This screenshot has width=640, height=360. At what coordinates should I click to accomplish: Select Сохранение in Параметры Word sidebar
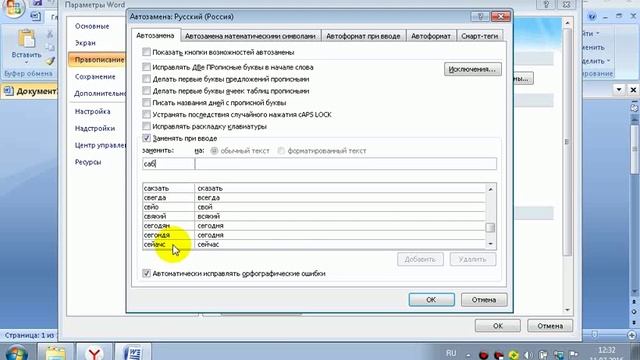coord(96,77)
